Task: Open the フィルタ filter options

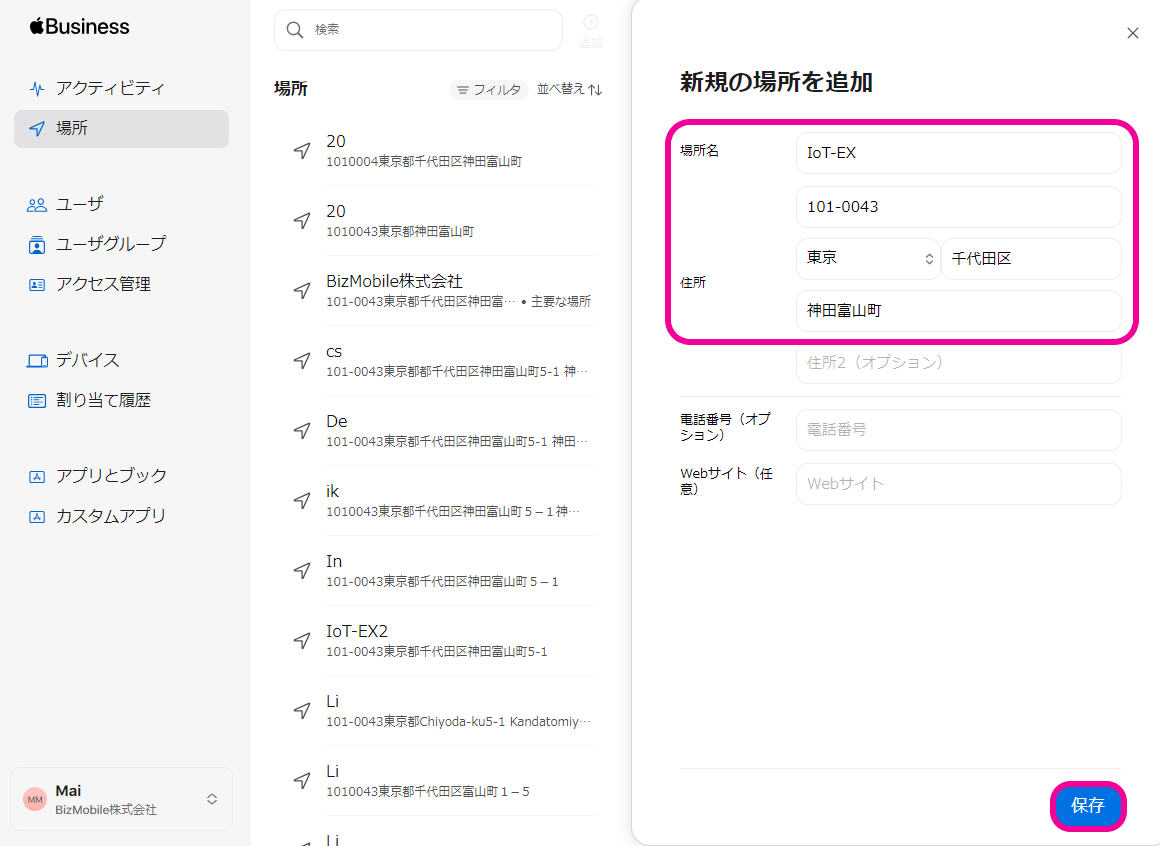Action: (488, 90)
